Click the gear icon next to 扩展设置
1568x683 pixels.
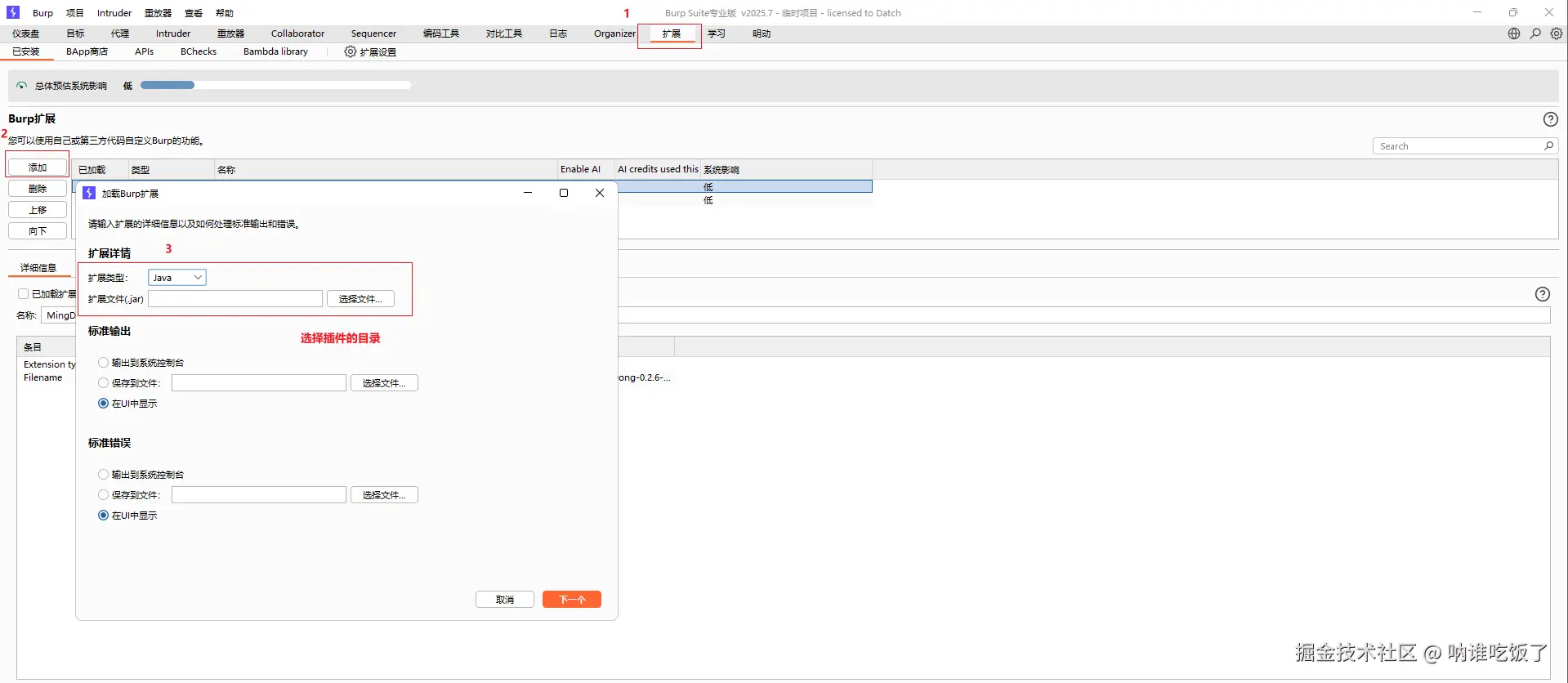(350, 51)
